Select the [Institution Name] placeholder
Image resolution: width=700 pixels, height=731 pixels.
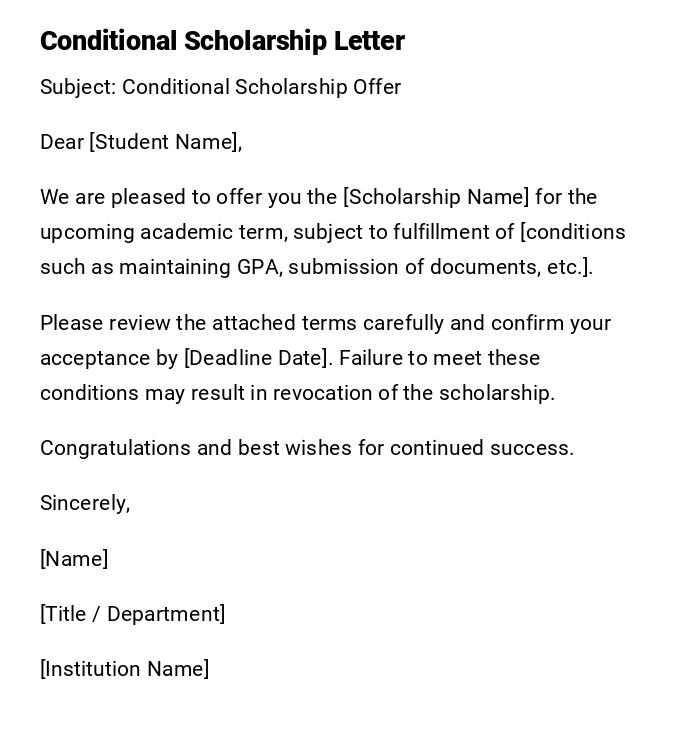(124, 669)
